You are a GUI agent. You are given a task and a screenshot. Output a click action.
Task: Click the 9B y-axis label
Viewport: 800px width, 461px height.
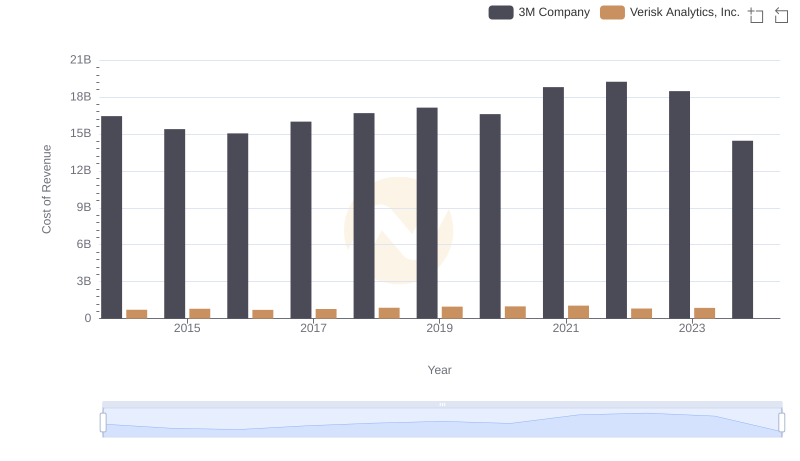coord(84,208)
